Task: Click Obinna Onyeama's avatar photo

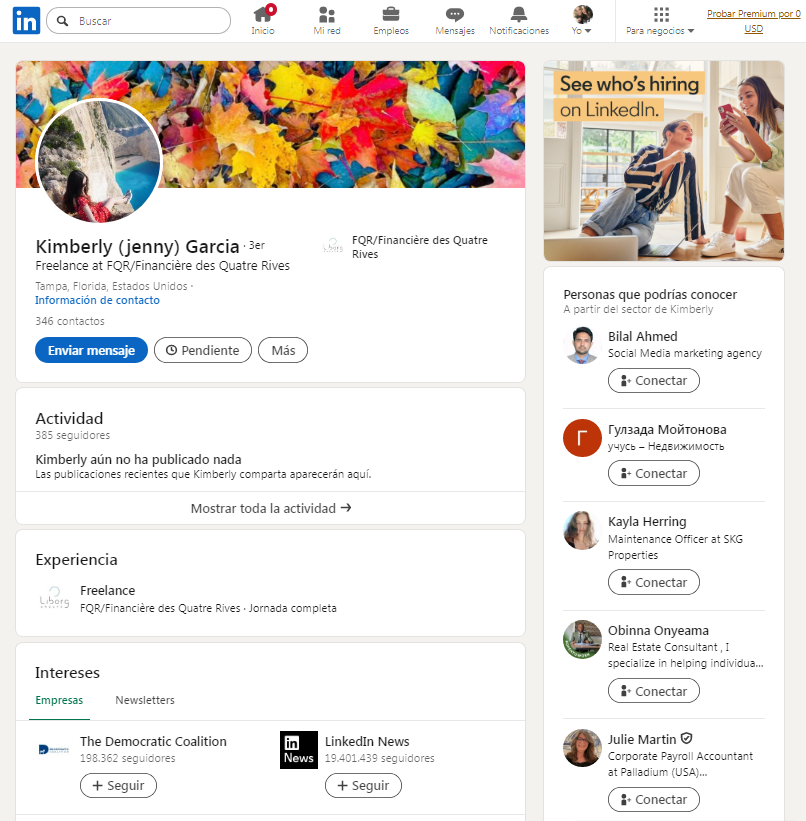Action: 582,639
